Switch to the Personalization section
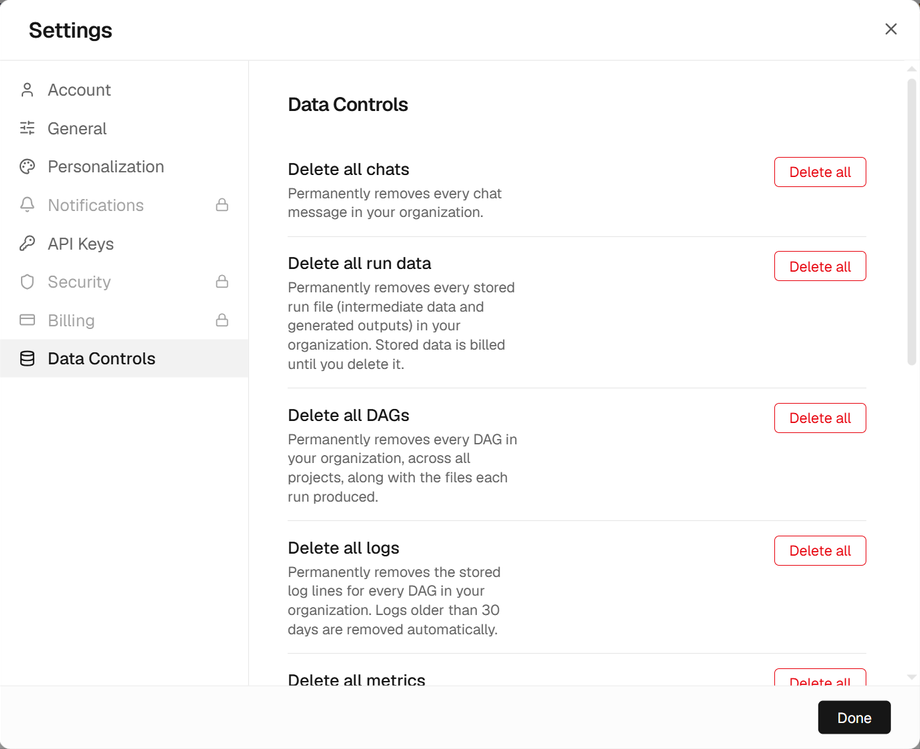 coord(124,167)
